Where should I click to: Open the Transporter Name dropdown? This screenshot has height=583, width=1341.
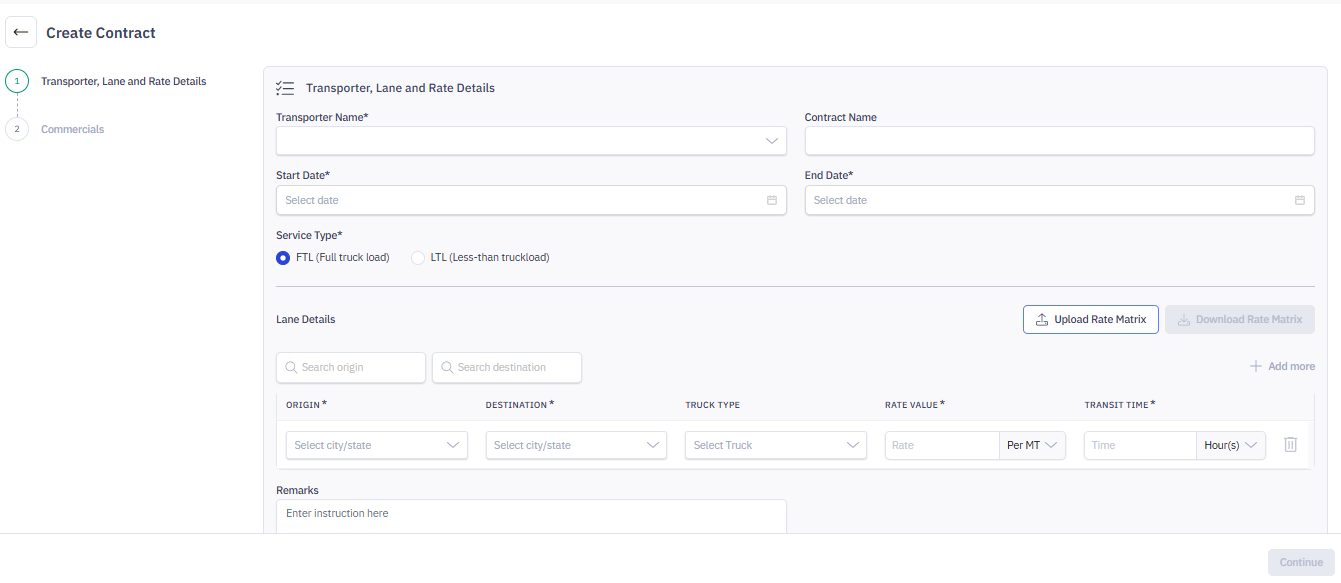530,141
